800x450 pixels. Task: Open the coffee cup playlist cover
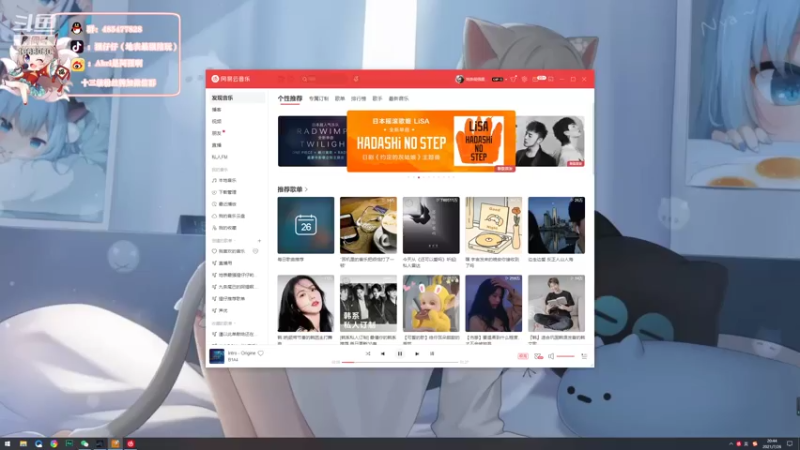pyautogui.click(x=368, y=225)
